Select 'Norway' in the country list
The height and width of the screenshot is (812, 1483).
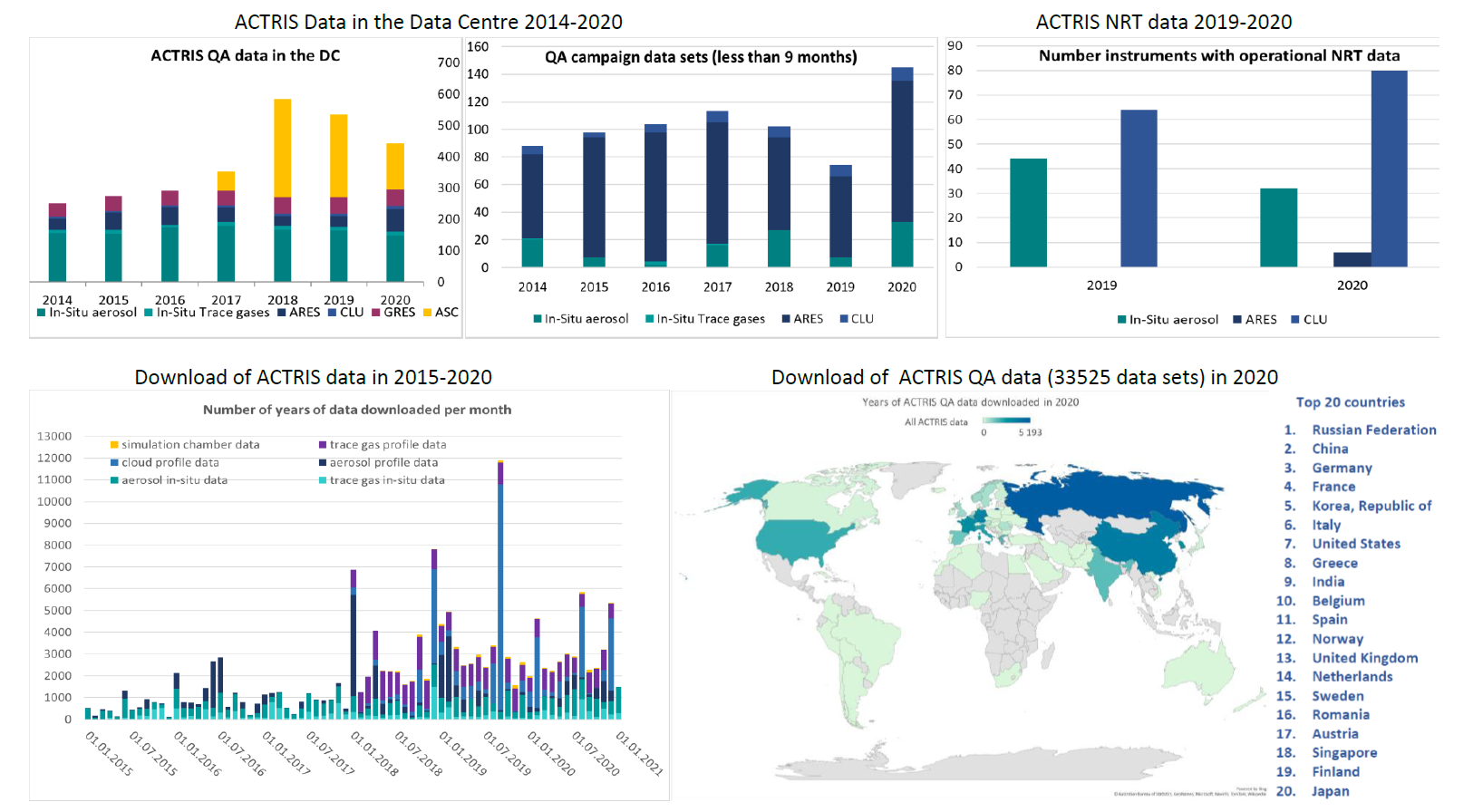point(1337,639)
